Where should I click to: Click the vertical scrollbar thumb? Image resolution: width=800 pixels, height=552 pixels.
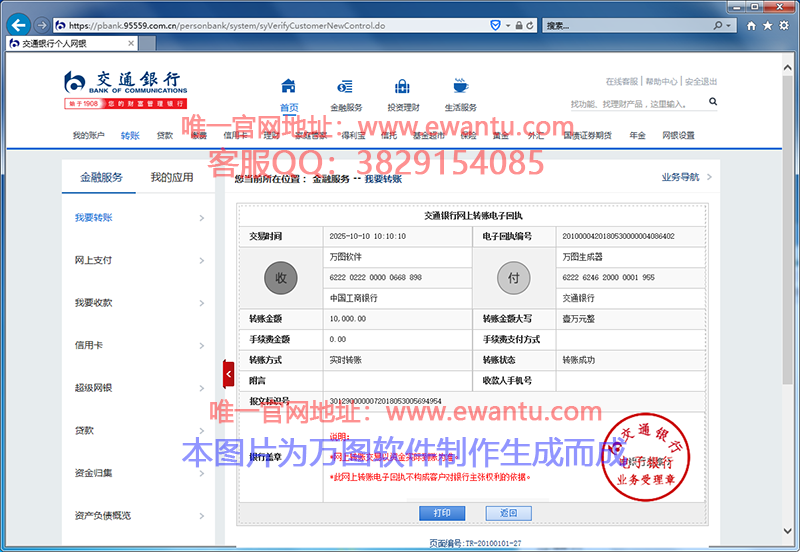(787, 230)
